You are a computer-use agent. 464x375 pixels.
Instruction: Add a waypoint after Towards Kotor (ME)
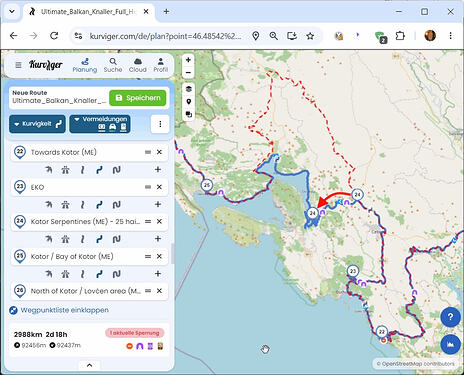(x=158, y=170)
